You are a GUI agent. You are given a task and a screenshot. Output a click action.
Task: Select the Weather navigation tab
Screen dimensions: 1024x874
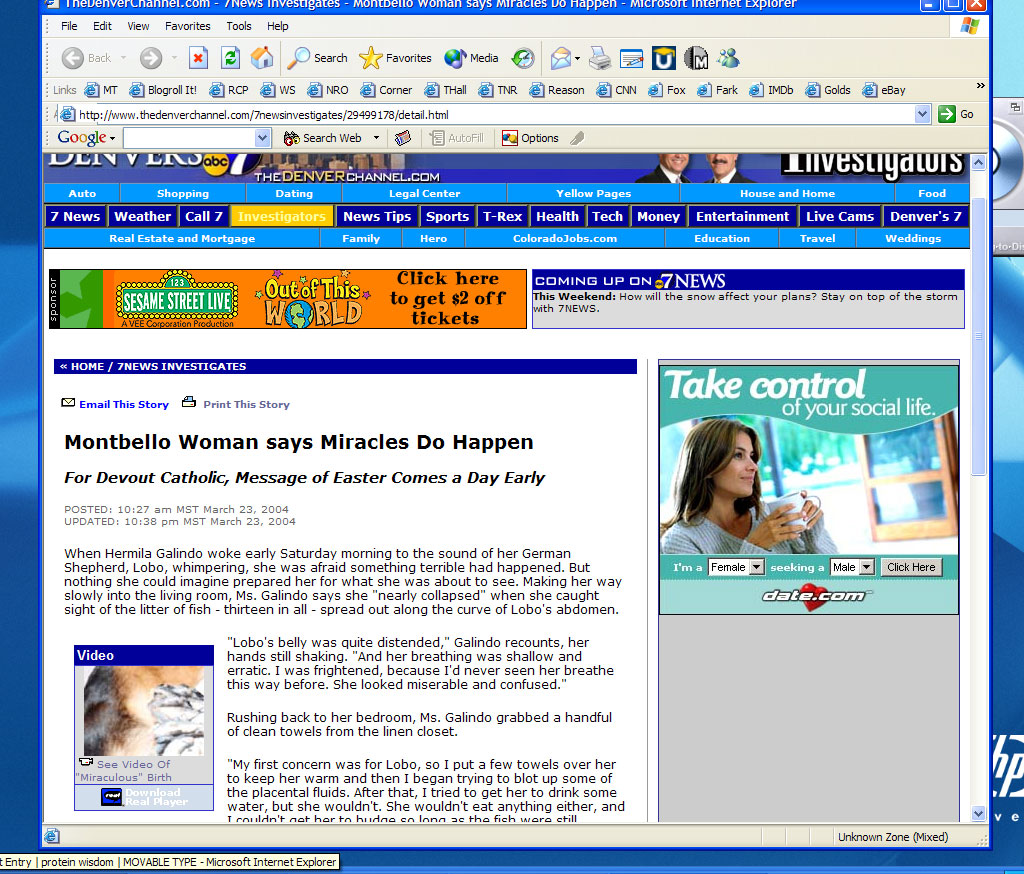coord(142,216)
